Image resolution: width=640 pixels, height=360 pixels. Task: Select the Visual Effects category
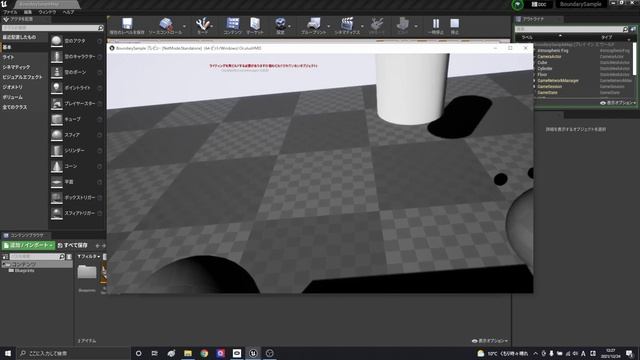tap(22, 77)
